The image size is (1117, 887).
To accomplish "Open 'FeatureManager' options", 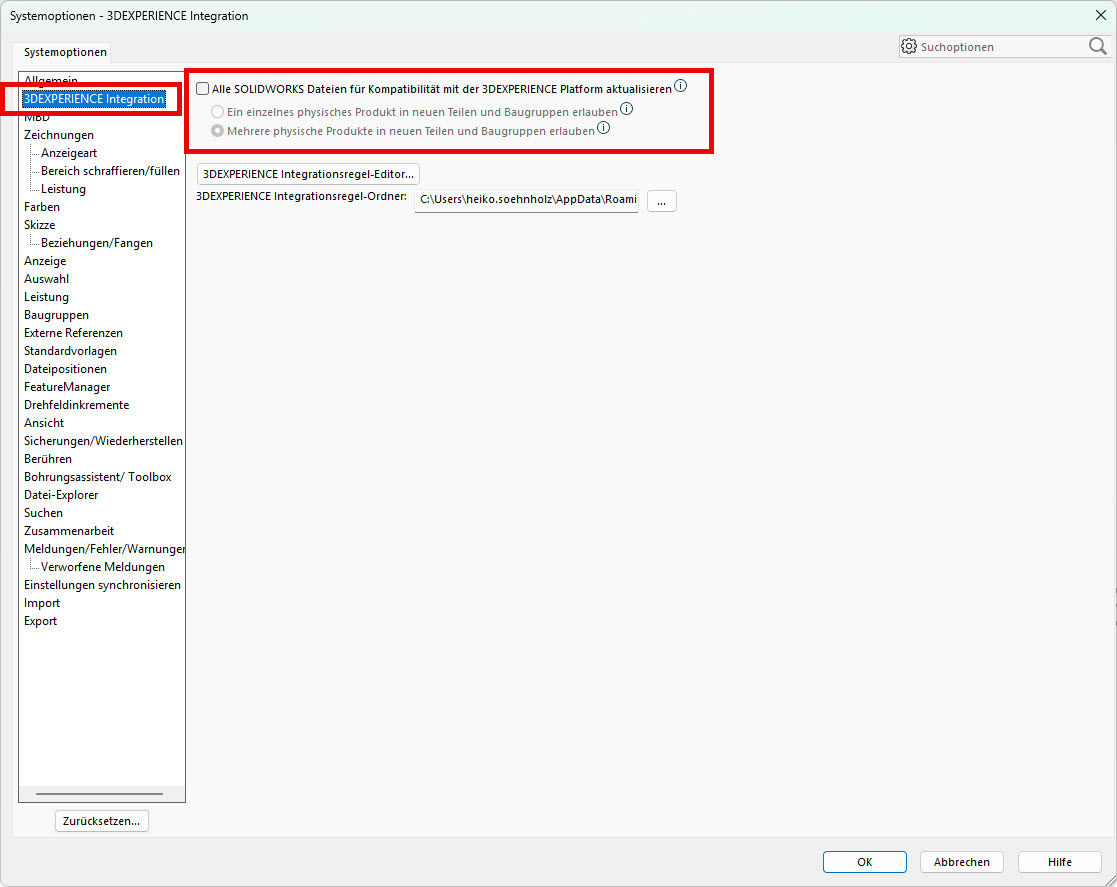I will pos(67,387).
